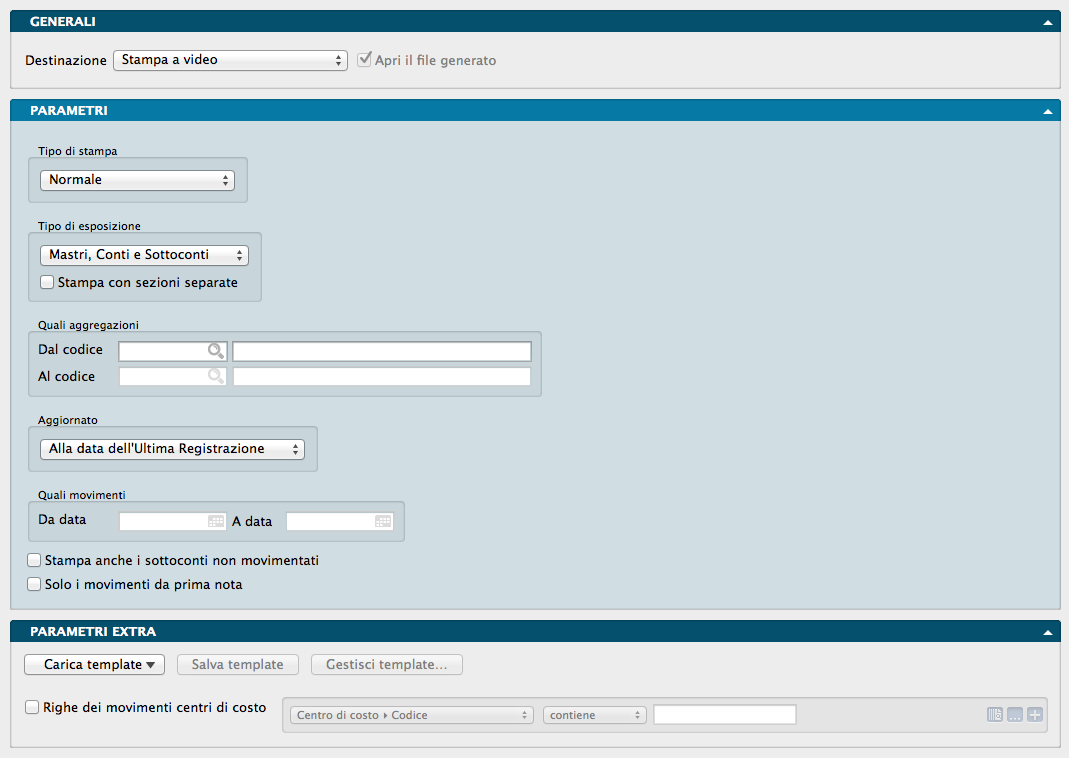Open the Da data calendar picker
Image resolution: width=1069 pixels, height=758 pixels.
(x=216, y=521)
